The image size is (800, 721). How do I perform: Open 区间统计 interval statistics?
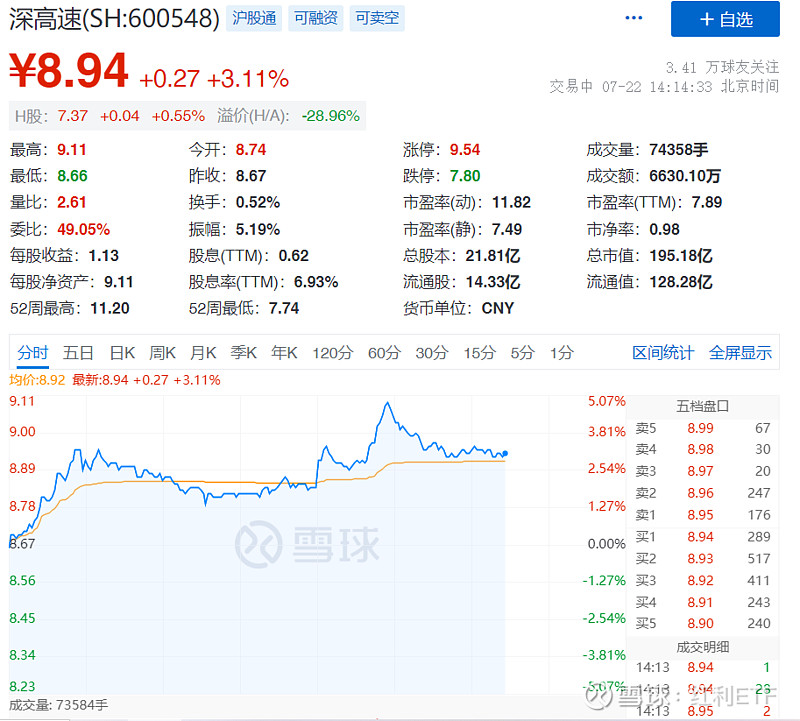(x=664, y=353)
